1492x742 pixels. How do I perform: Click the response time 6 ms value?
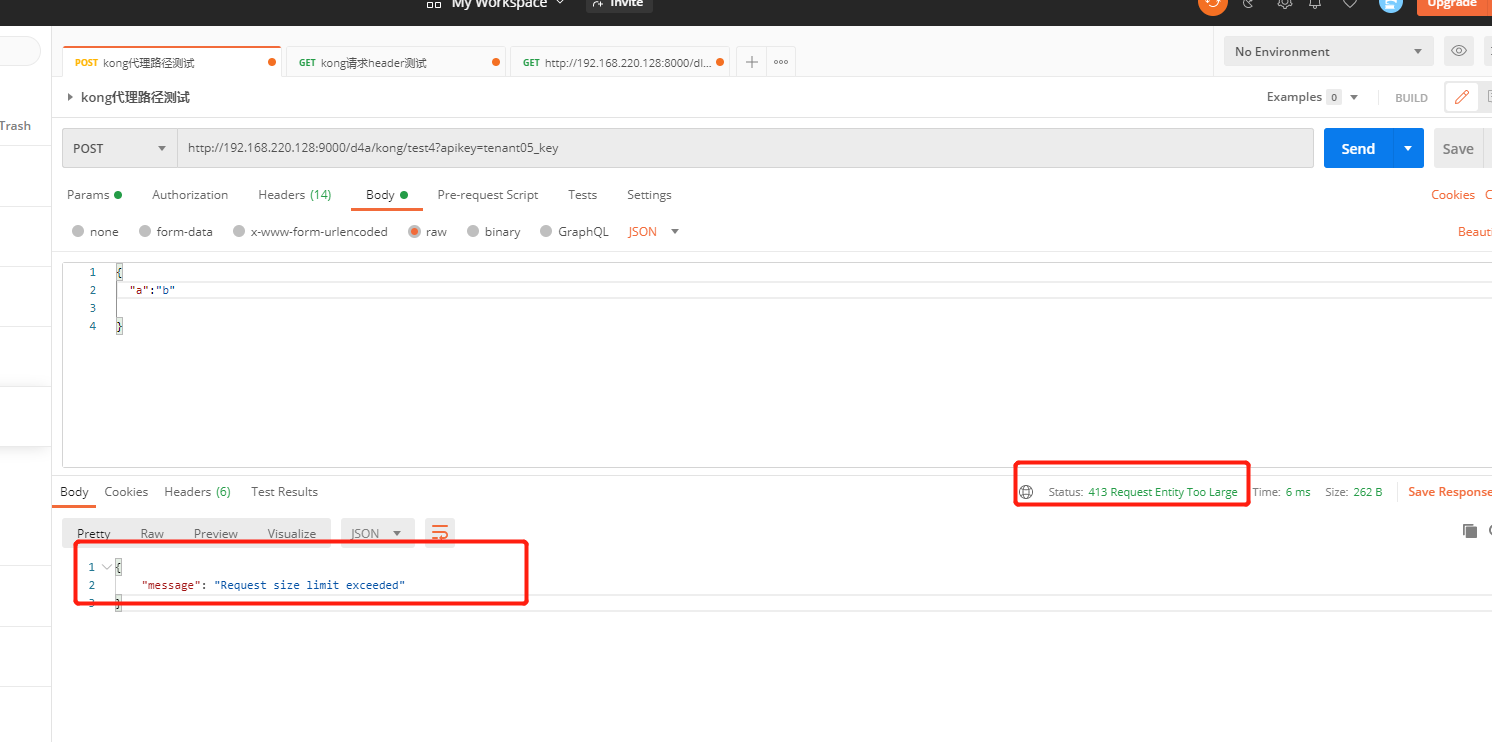tap(1298, 492)
